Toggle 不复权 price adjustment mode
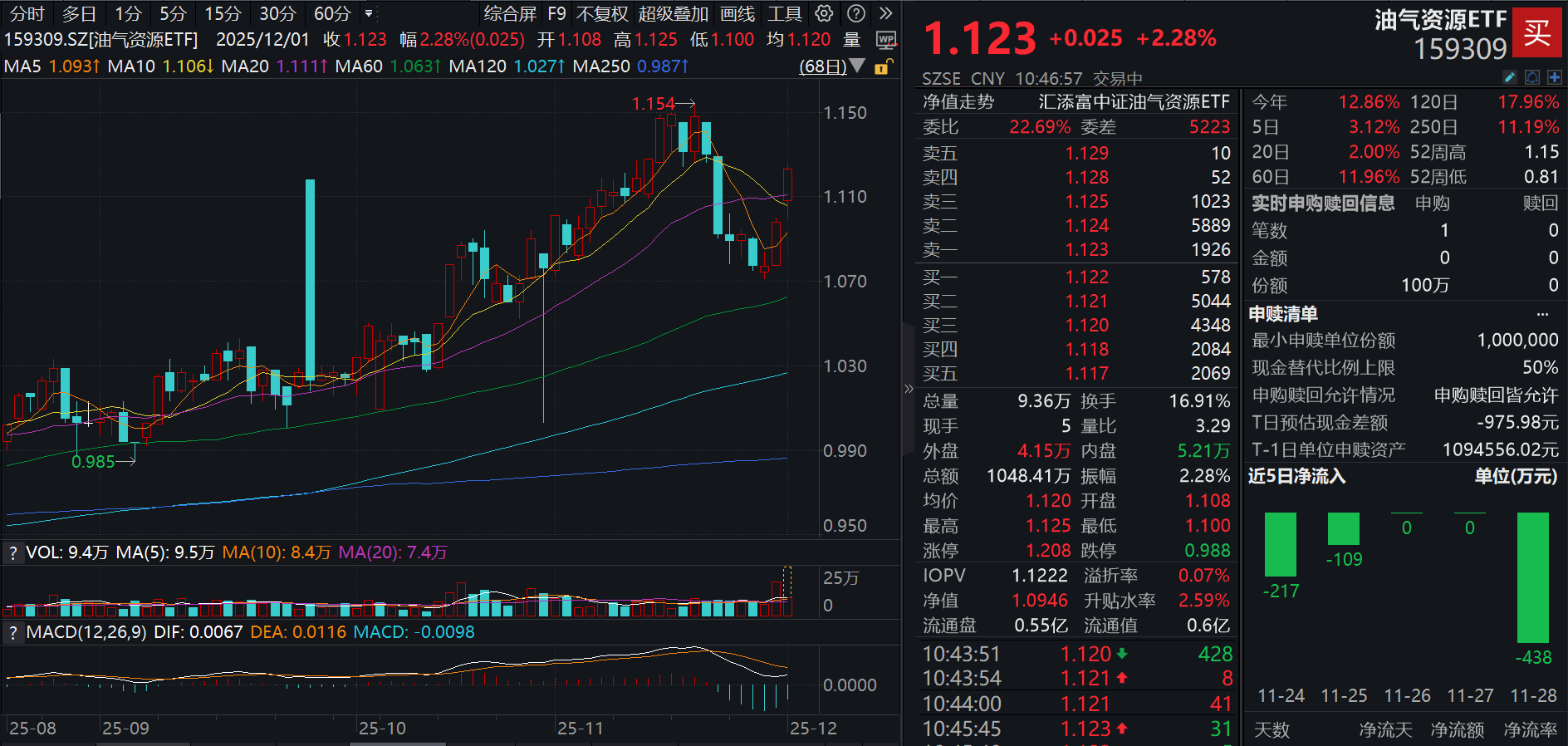Screen dimensions: 1568x746 602,13
